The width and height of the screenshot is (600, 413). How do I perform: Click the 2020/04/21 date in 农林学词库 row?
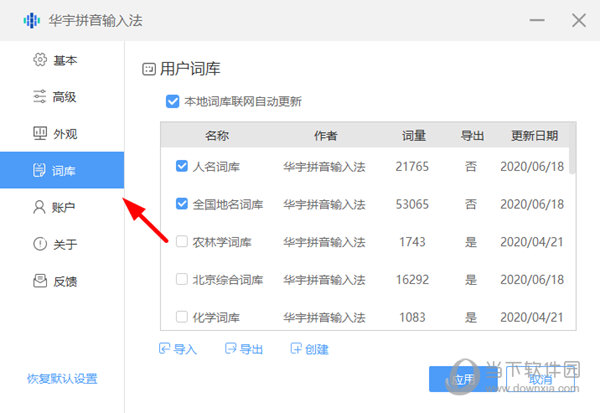pos(532,242)
